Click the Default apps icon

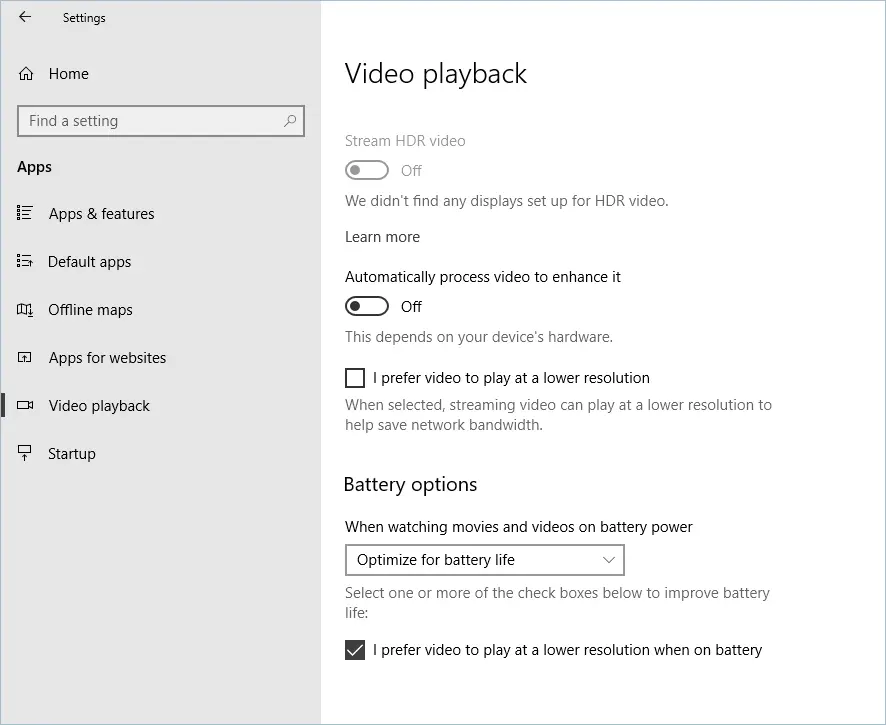point(25,261)
